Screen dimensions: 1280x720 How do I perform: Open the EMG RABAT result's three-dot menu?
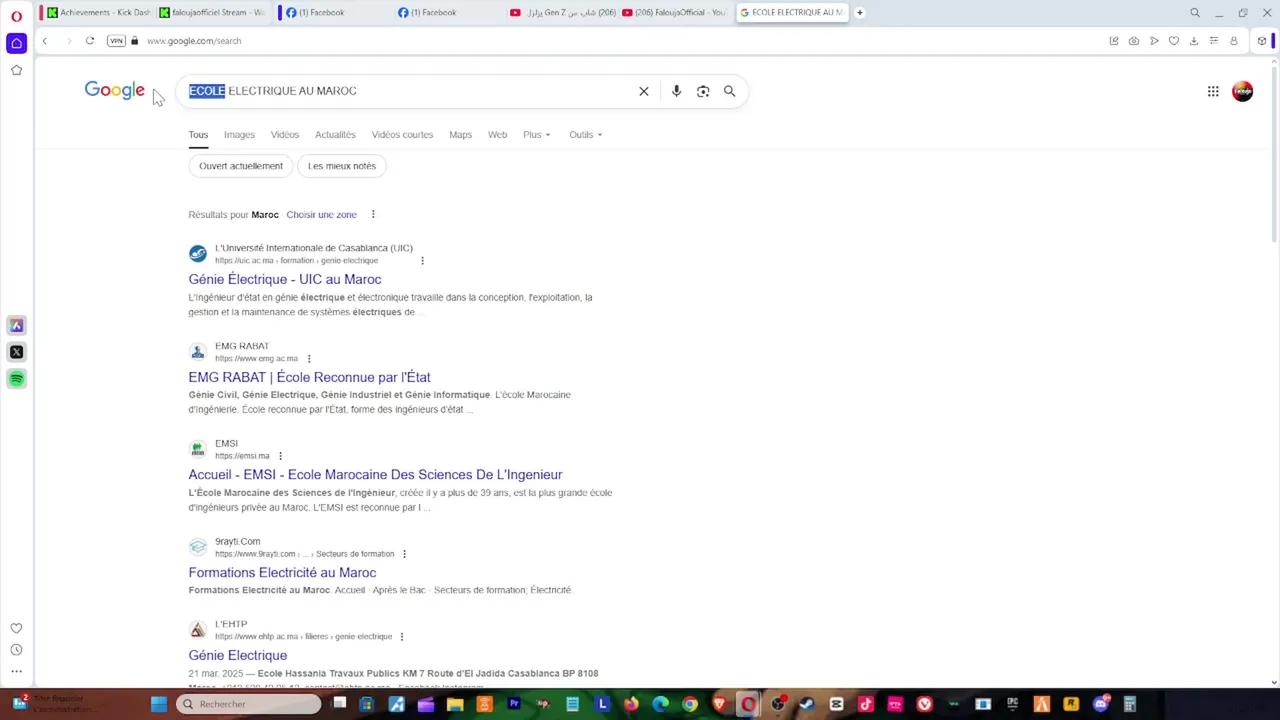pos(309,359)
